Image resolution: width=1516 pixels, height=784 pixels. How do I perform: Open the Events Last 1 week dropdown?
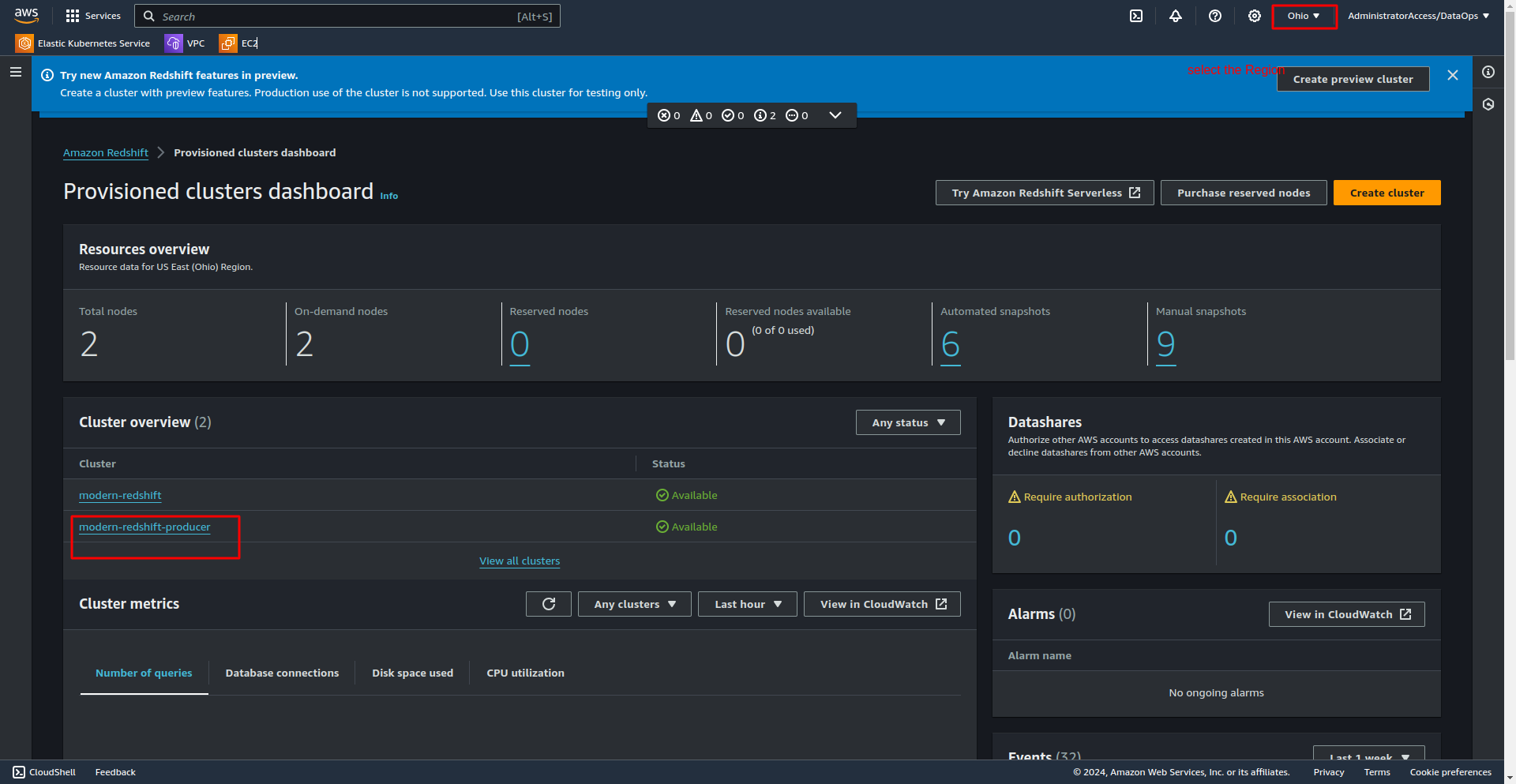(1369, 752)
